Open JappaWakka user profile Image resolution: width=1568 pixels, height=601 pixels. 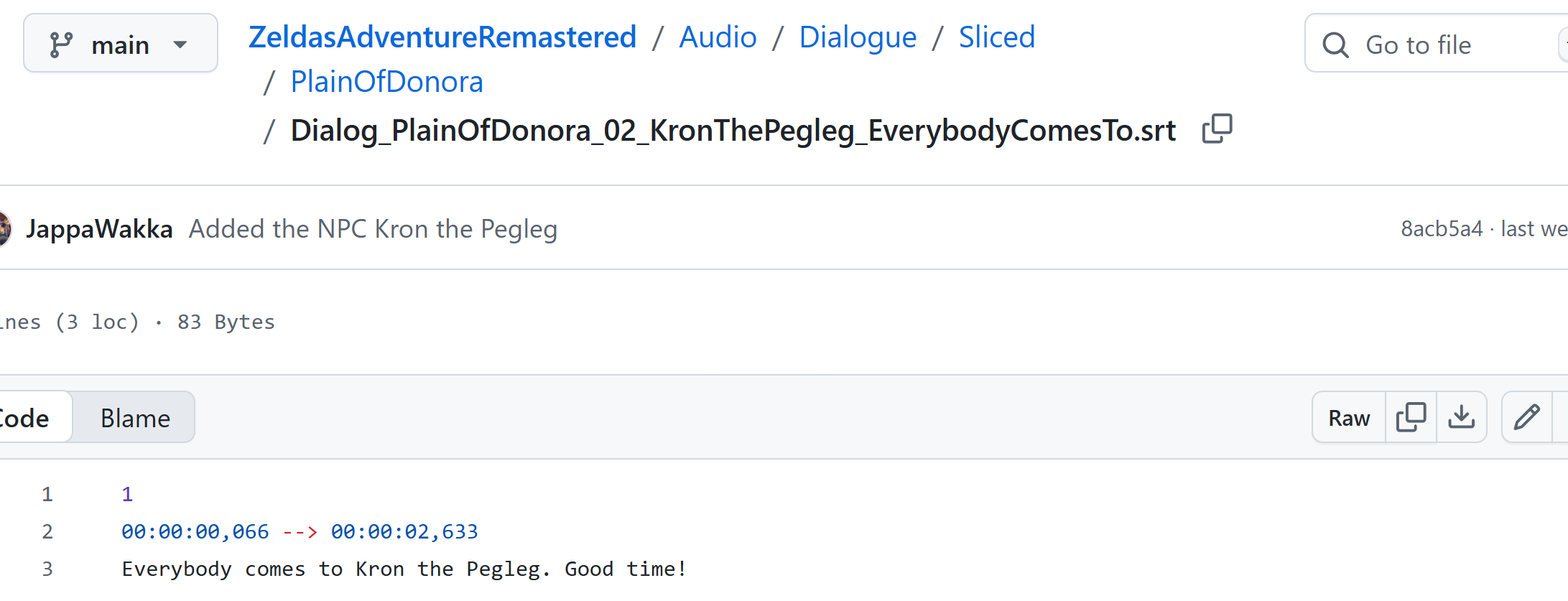tap(99, 228)
